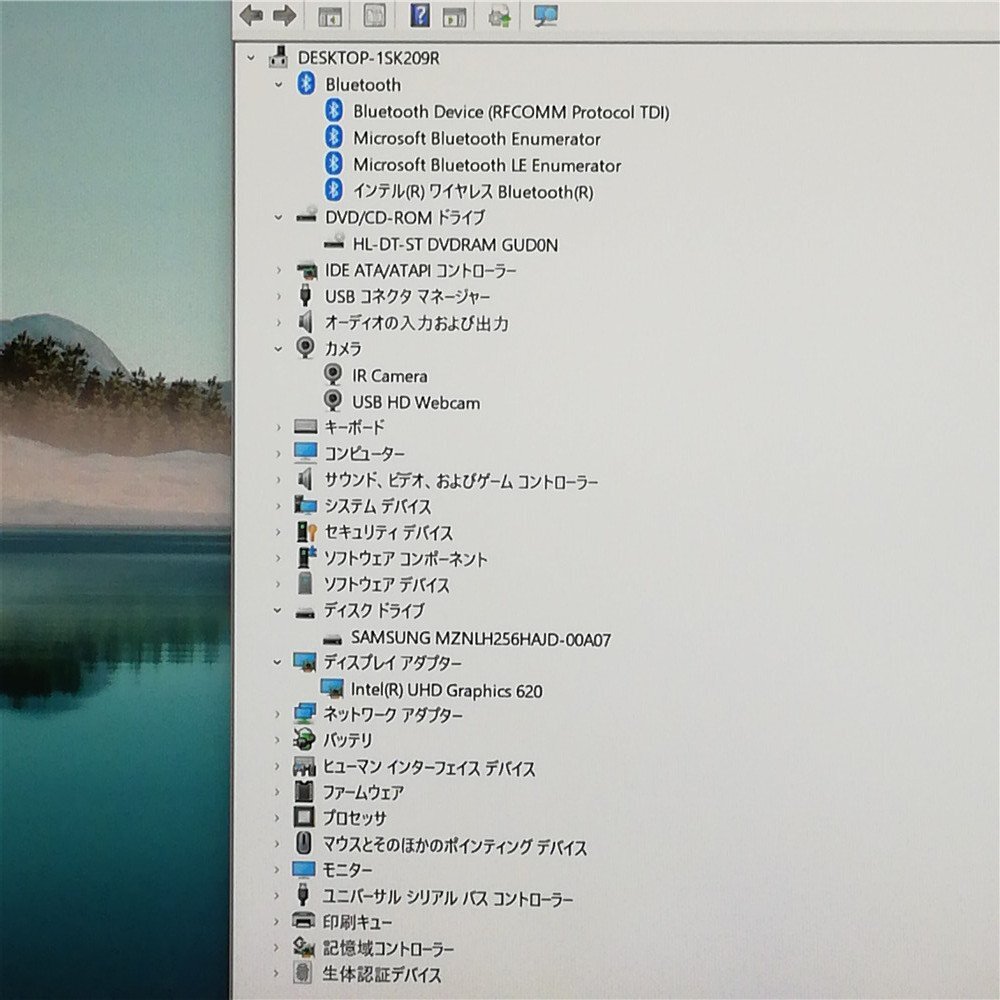Collapse the カメラ category
The width and height of the screenshot is (1000, 1000).
[279, 349]
